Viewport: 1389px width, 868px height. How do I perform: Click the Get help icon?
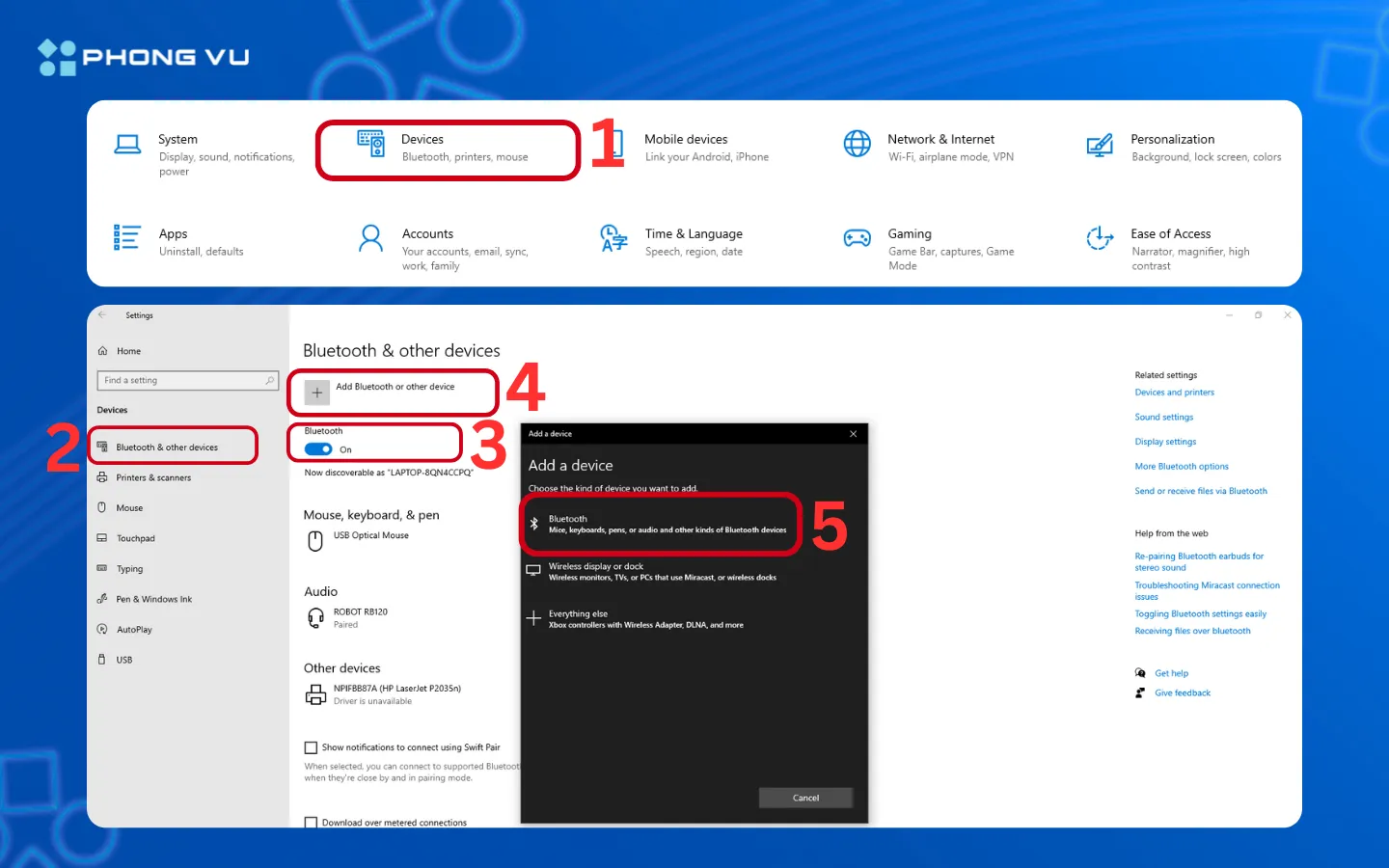pos(1141,672)
